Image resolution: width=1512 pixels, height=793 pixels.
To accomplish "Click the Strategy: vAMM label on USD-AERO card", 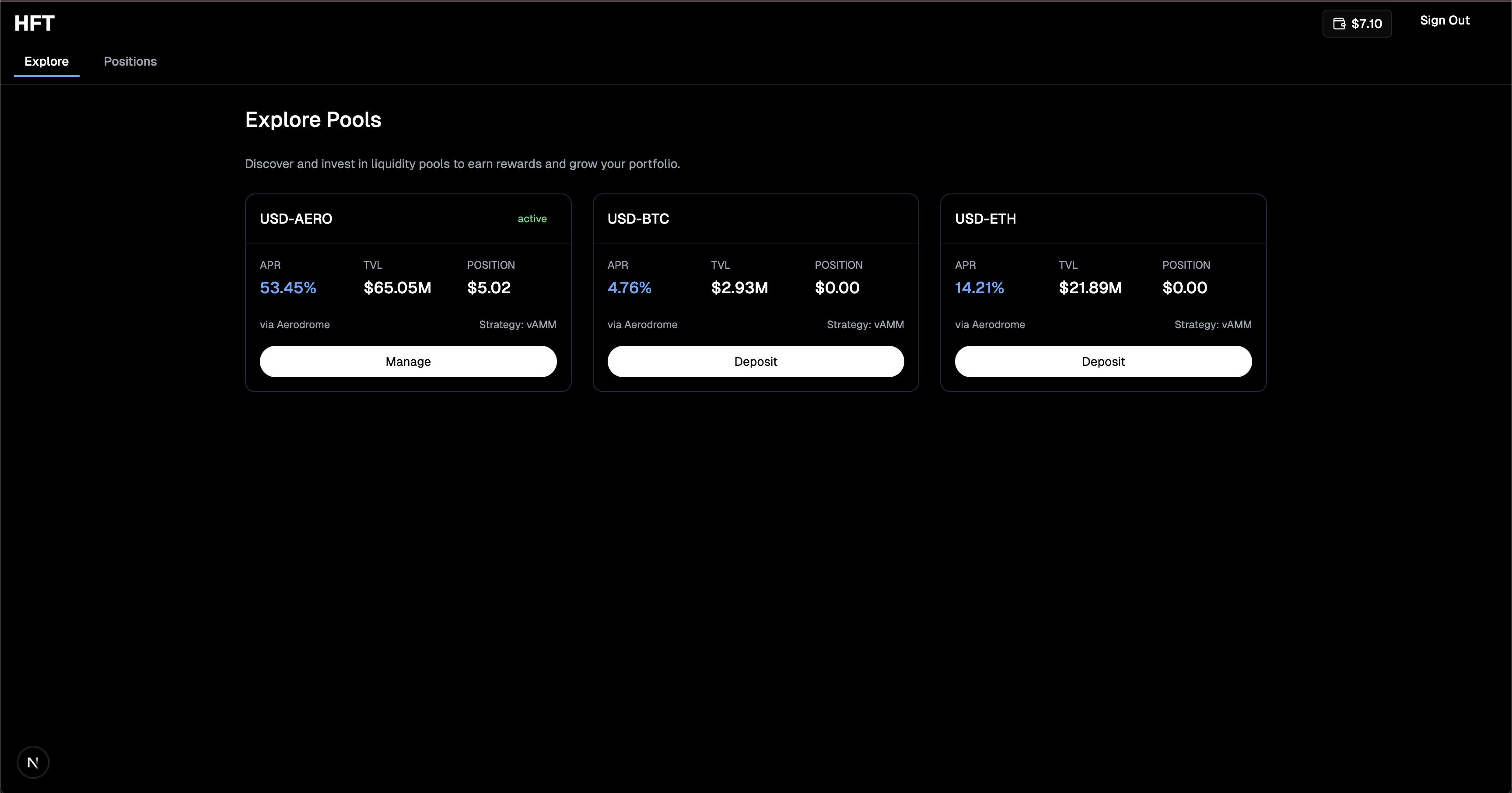I will [x=517, y=325].
